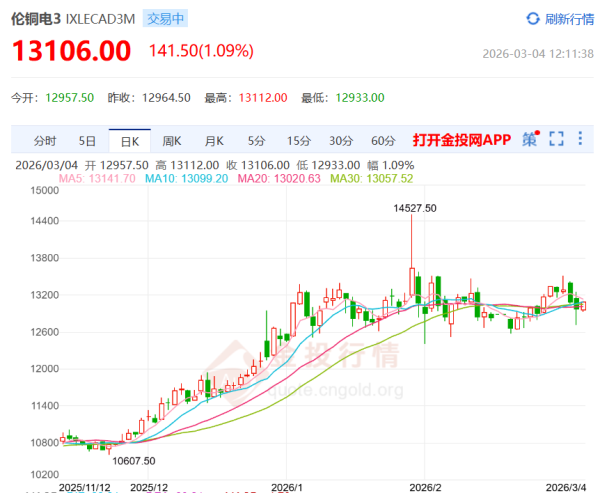The height and width of the screenshot is (493, 600).
Task: Click the MA30: 13057.52 legend label
Action: point(372,179)
